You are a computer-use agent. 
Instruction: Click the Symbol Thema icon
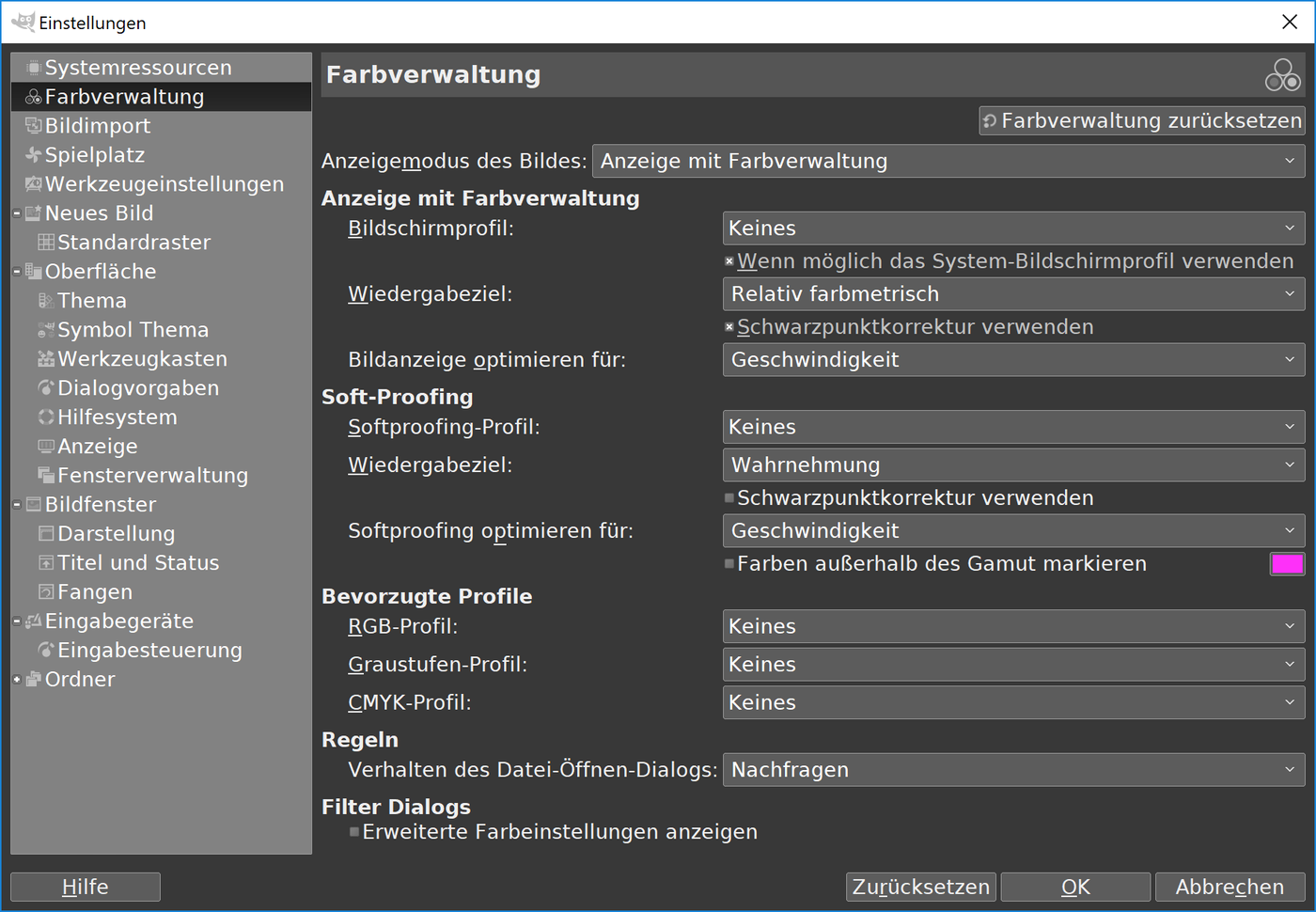point(46,330)
